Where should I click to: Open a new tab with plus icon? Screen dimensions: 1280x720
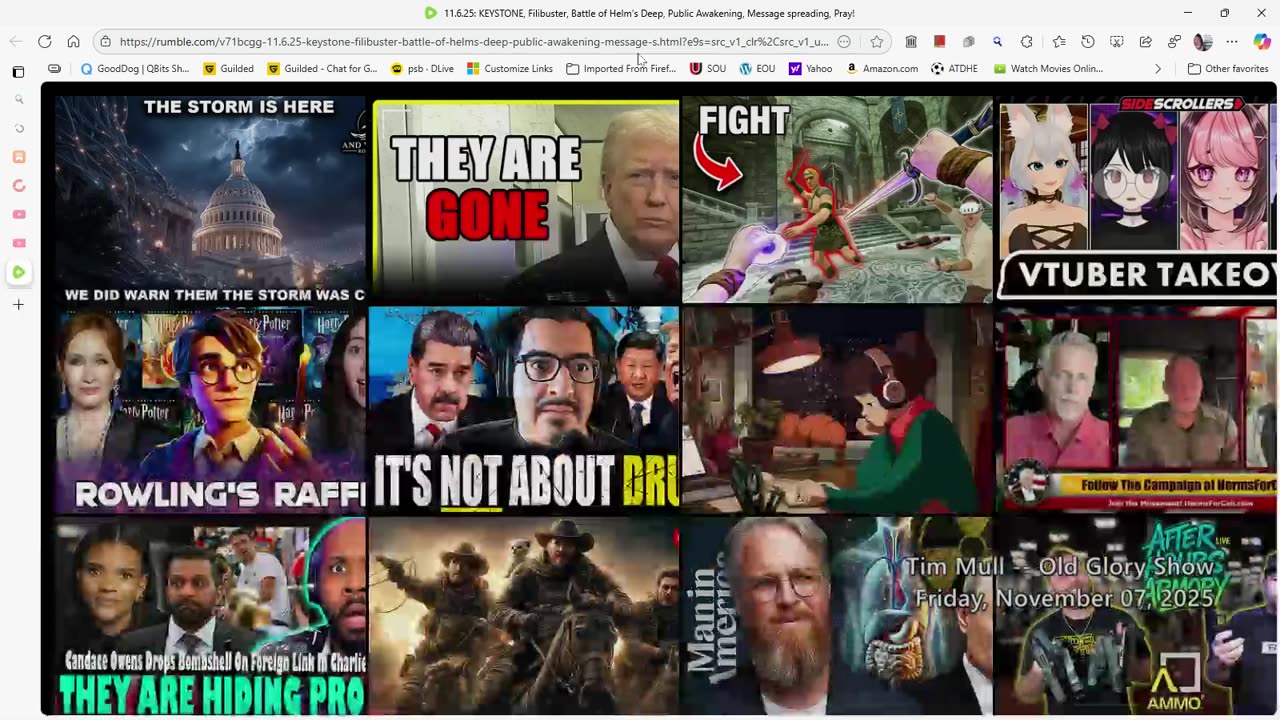point(18,304)
